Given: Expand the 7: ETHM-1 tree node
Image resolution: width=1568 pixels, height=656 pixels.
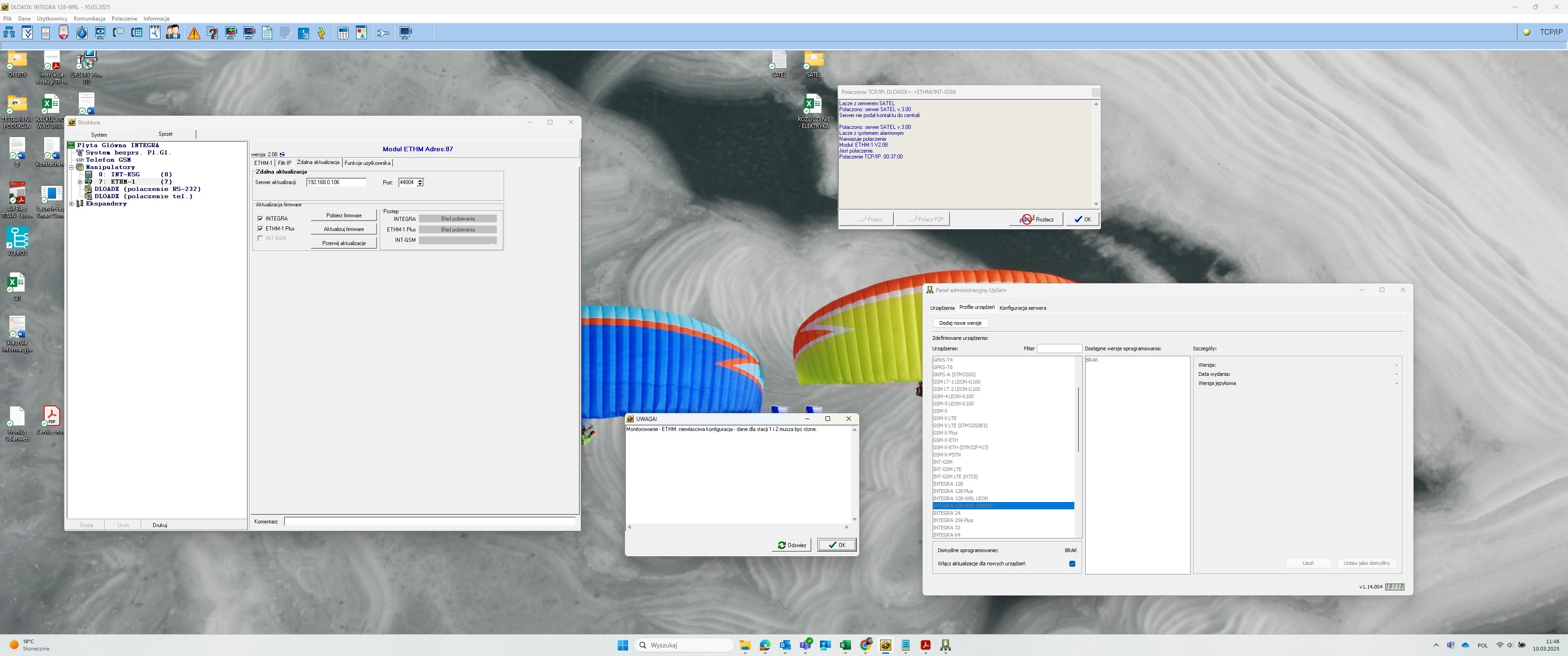Looking at the screenshot, I should pos(80,182).
